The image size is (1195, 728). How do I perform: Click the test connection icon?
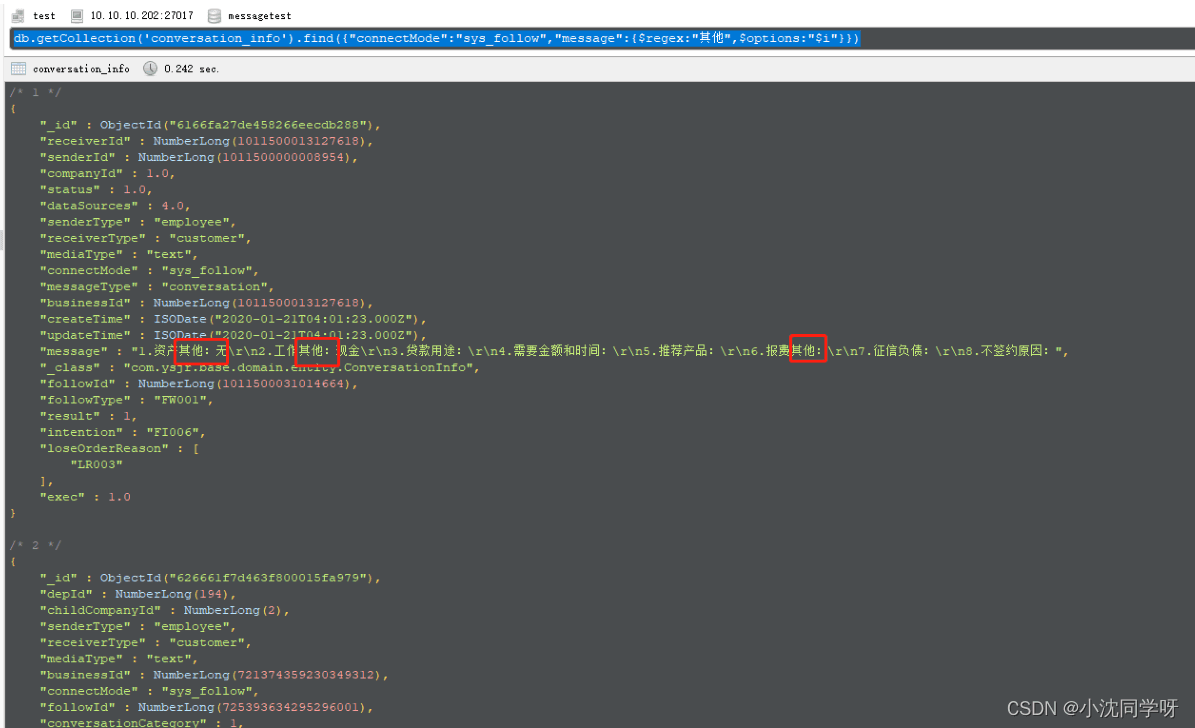pyautogui.click(x=18, y=15)
